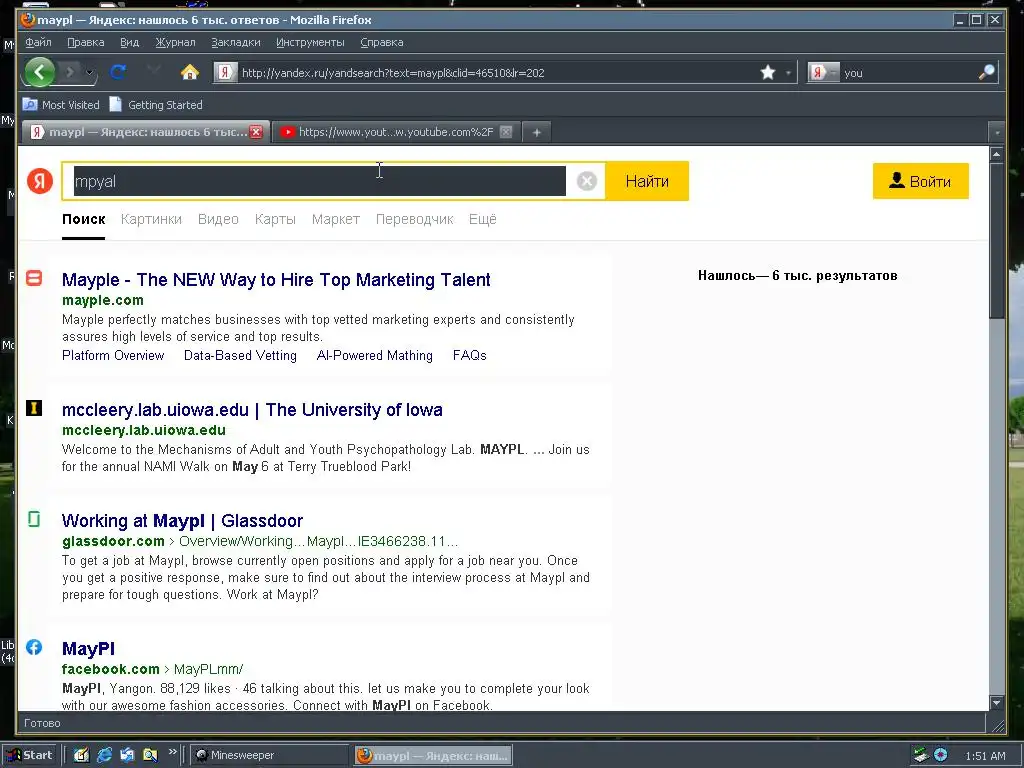Click the page scrollbar up arrow

pyautogui.click(x=997, y=155)
